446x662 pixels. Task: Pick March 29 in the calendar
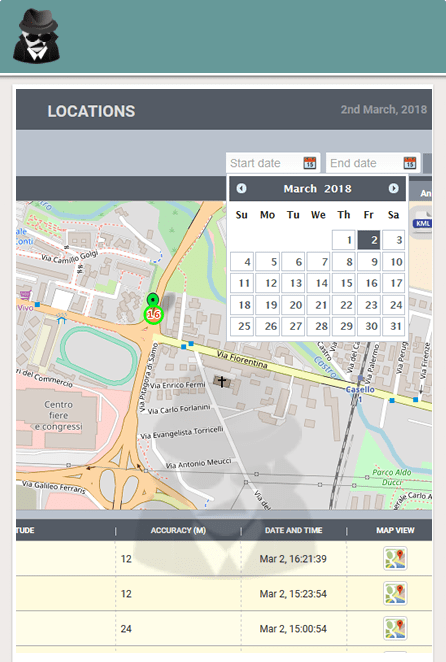tap(343, 326)
